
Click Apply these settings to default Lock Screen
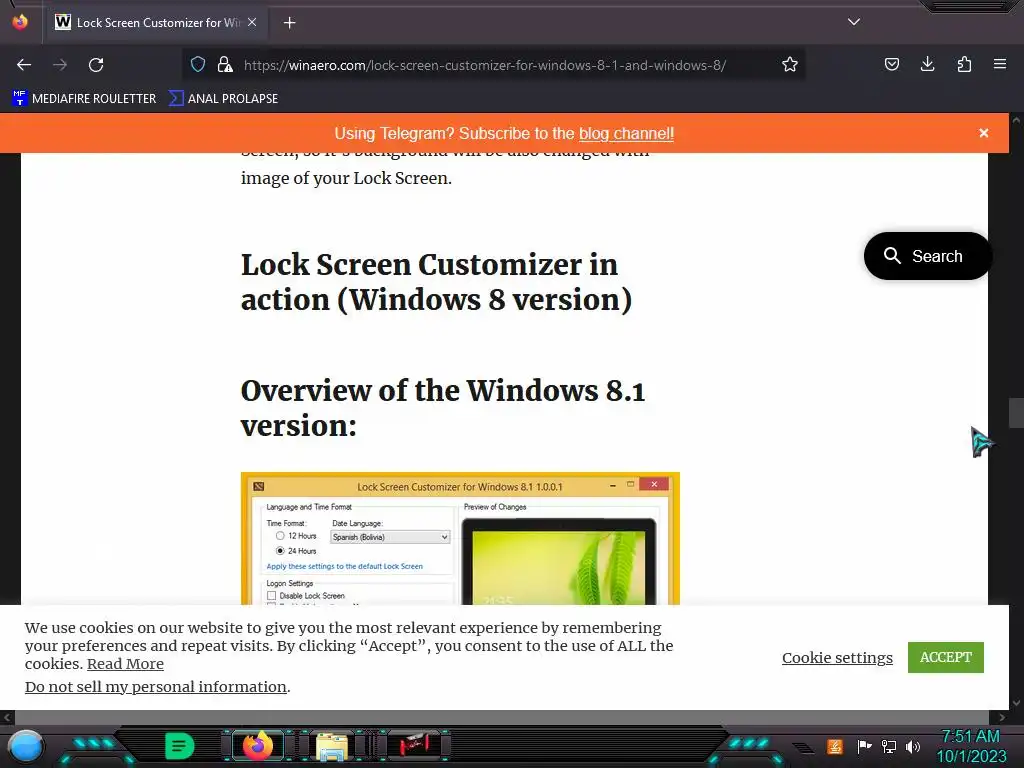point(344,566)
